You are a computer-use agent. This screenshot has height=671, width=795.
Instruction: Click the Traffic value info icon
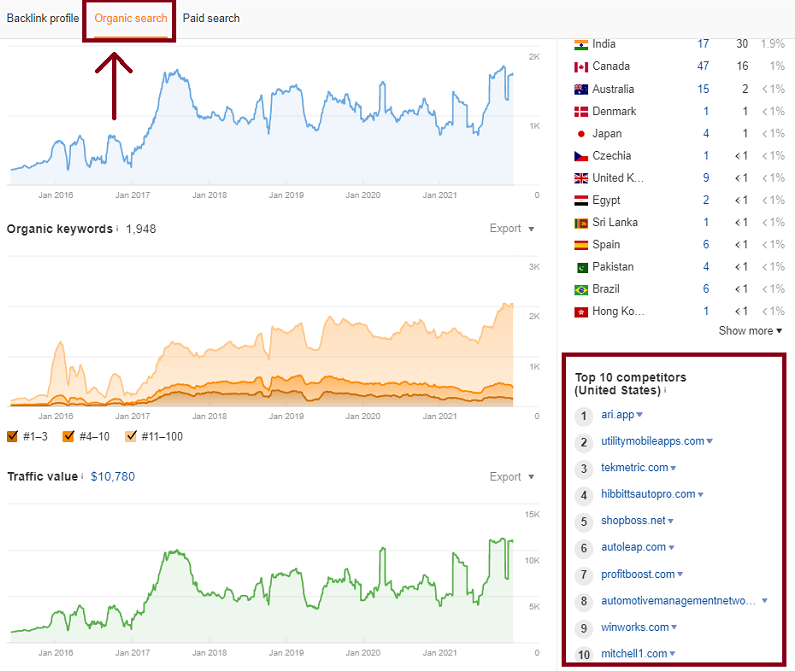(x=82, y=476)
